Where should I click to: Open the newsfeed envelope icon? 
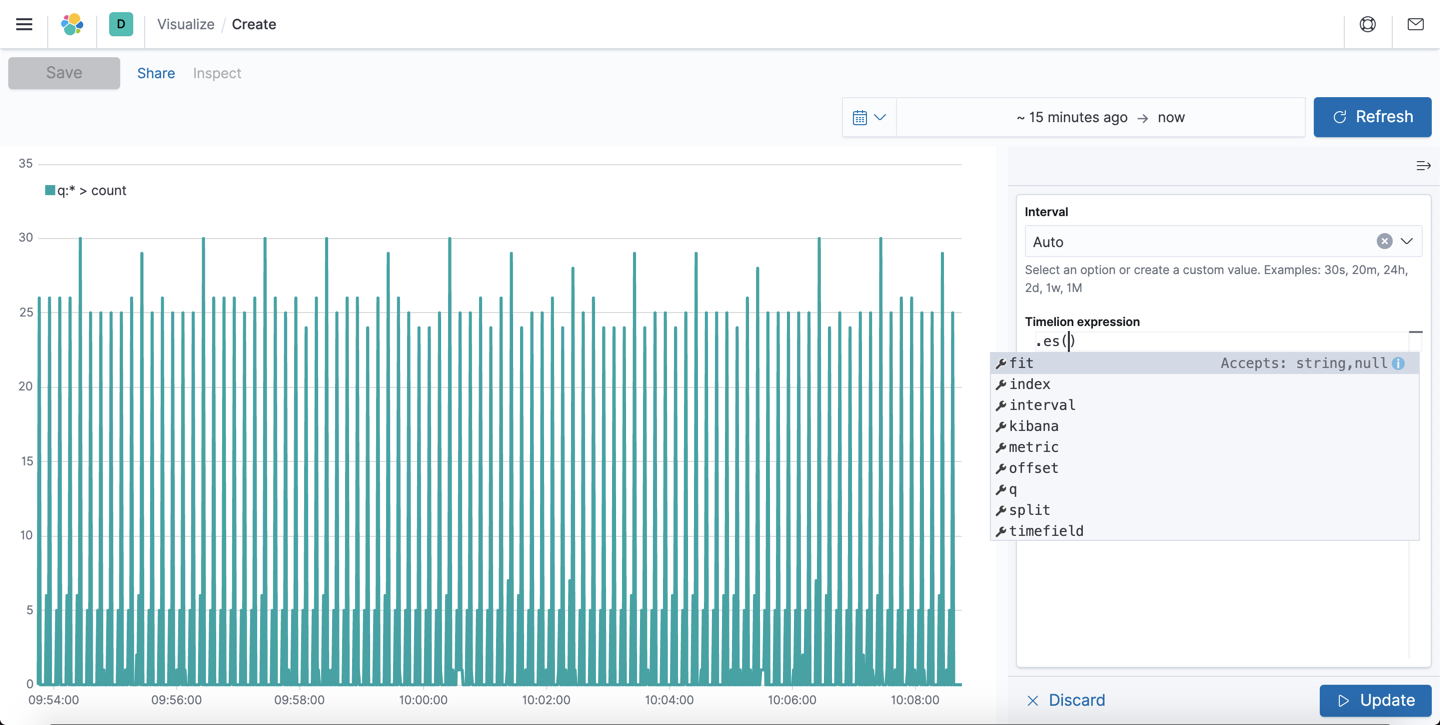click(1415, 23)
